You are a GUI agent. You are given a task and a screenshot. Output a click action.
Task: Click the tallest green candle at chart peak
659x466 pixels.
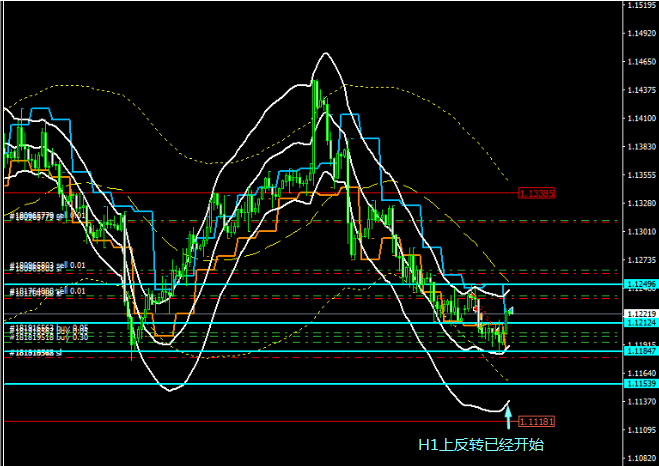(x=315, y=100)
